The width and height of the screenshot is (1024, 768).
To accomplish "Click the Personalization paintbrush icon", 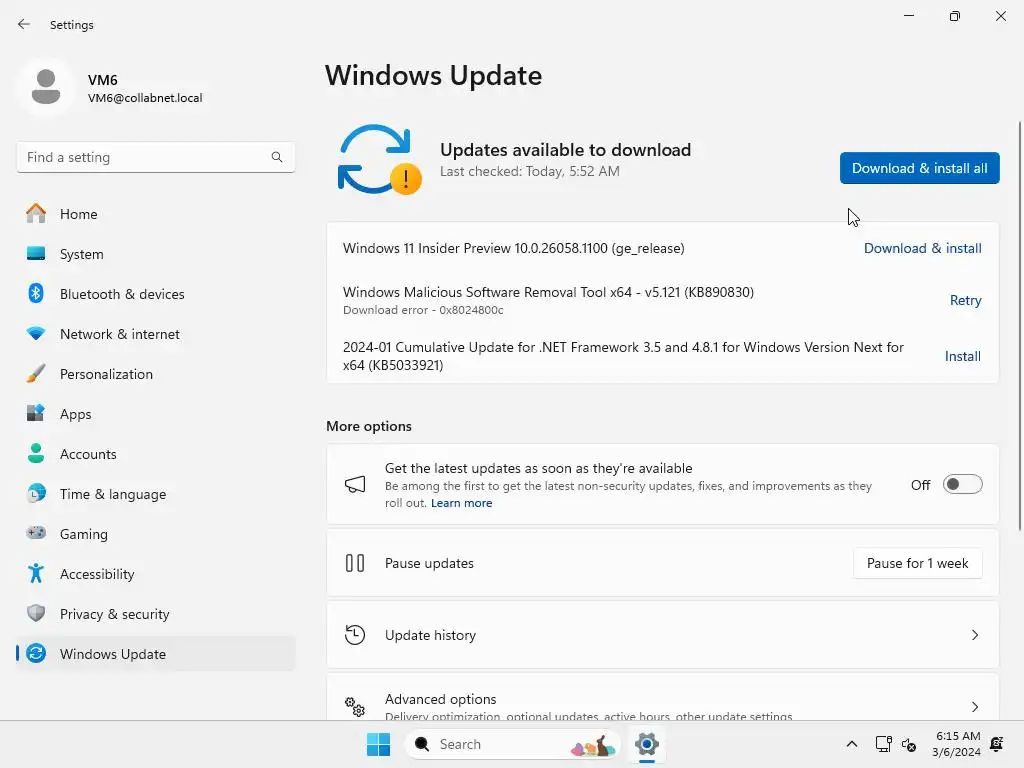I will click(36, 374).
